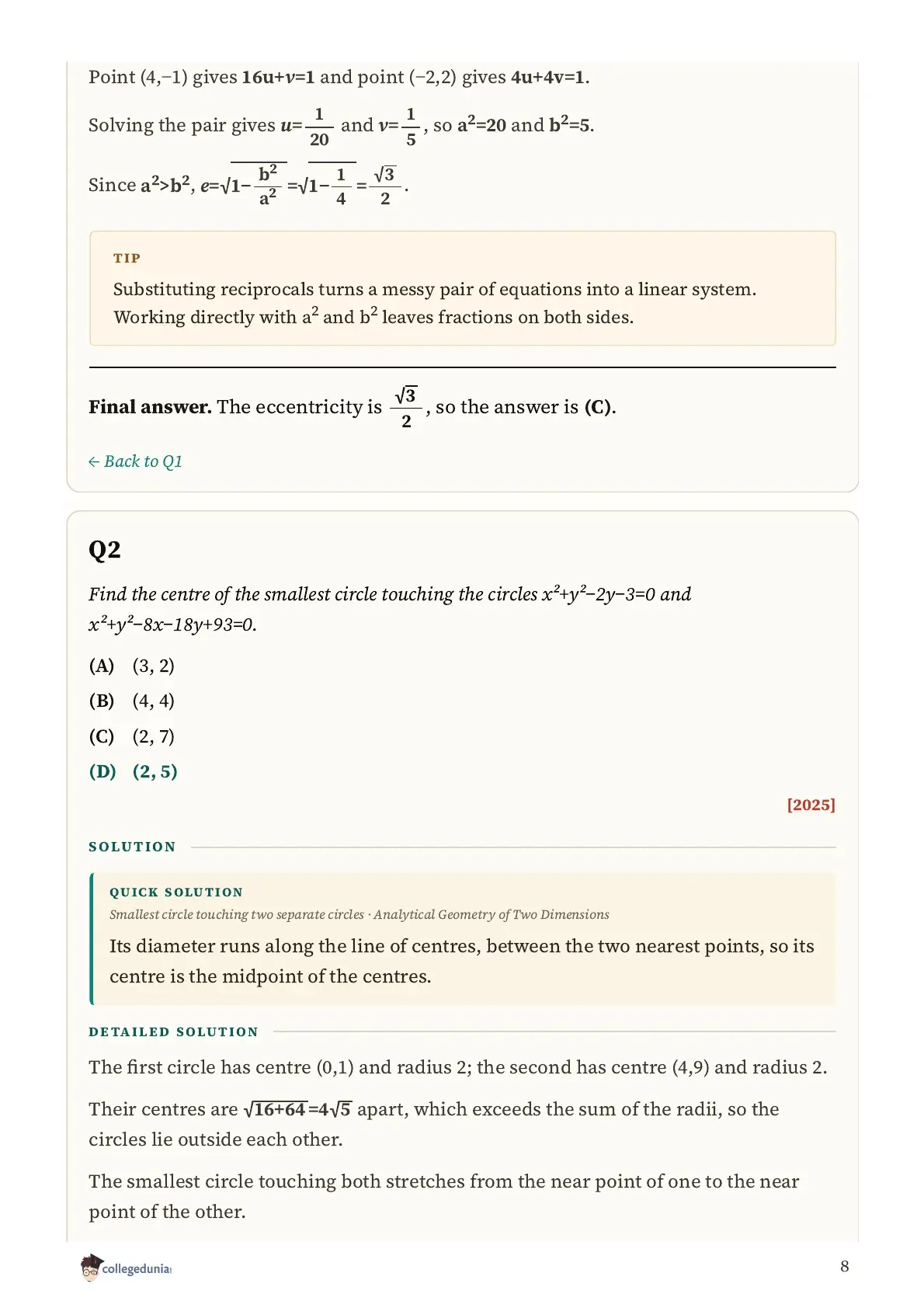
Task: Click page number 8 in footer
Action: [x=845, y=1267]
